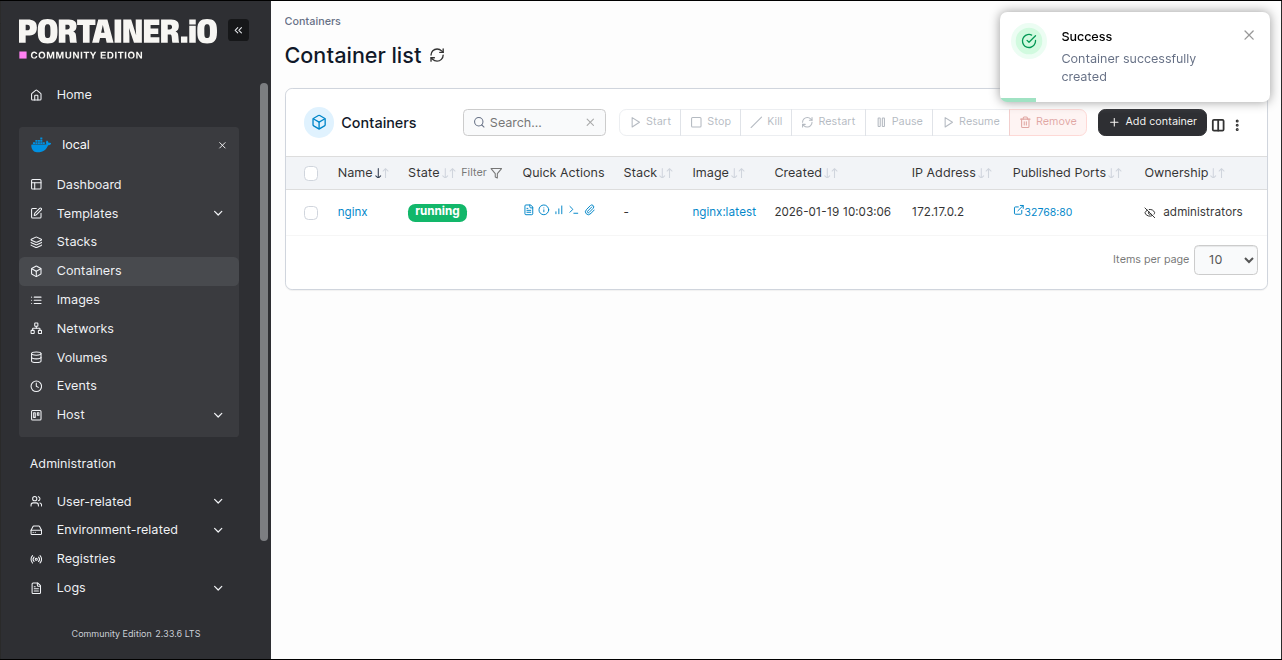Open nginx exec console icon
This screenshot has width=1282, height=660.
[574, 210]
